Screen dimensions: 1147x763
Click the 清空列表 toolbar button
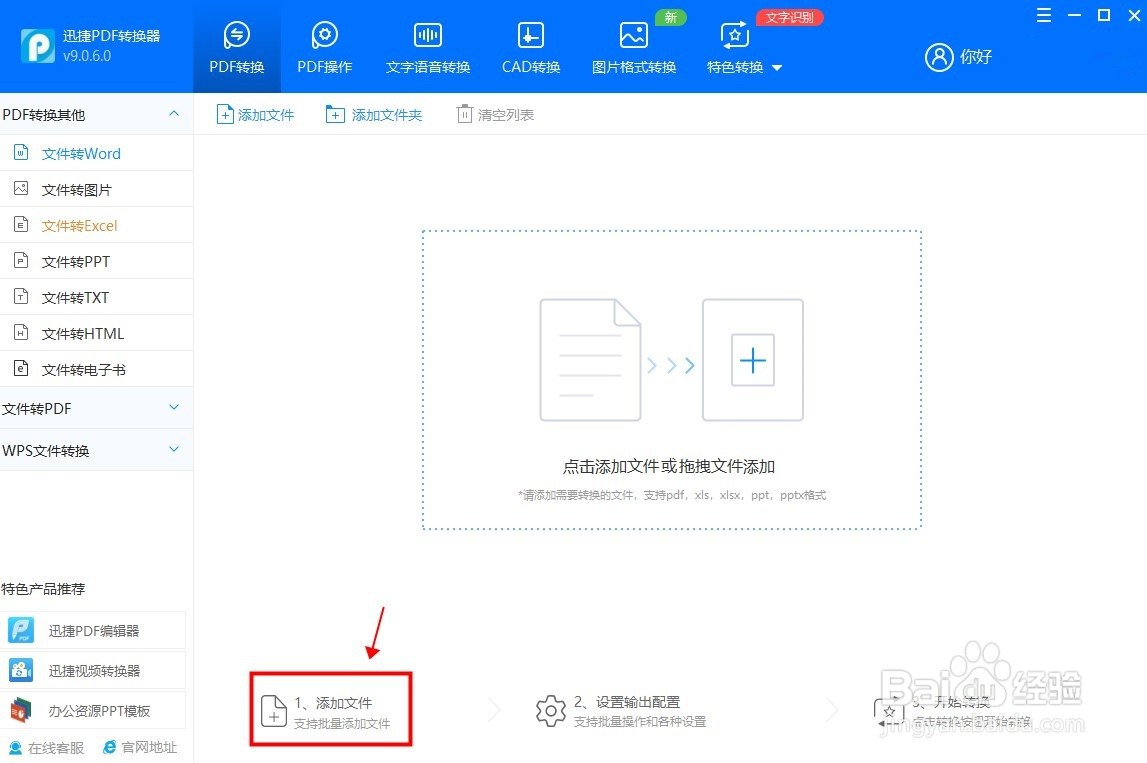coord(495,115)
